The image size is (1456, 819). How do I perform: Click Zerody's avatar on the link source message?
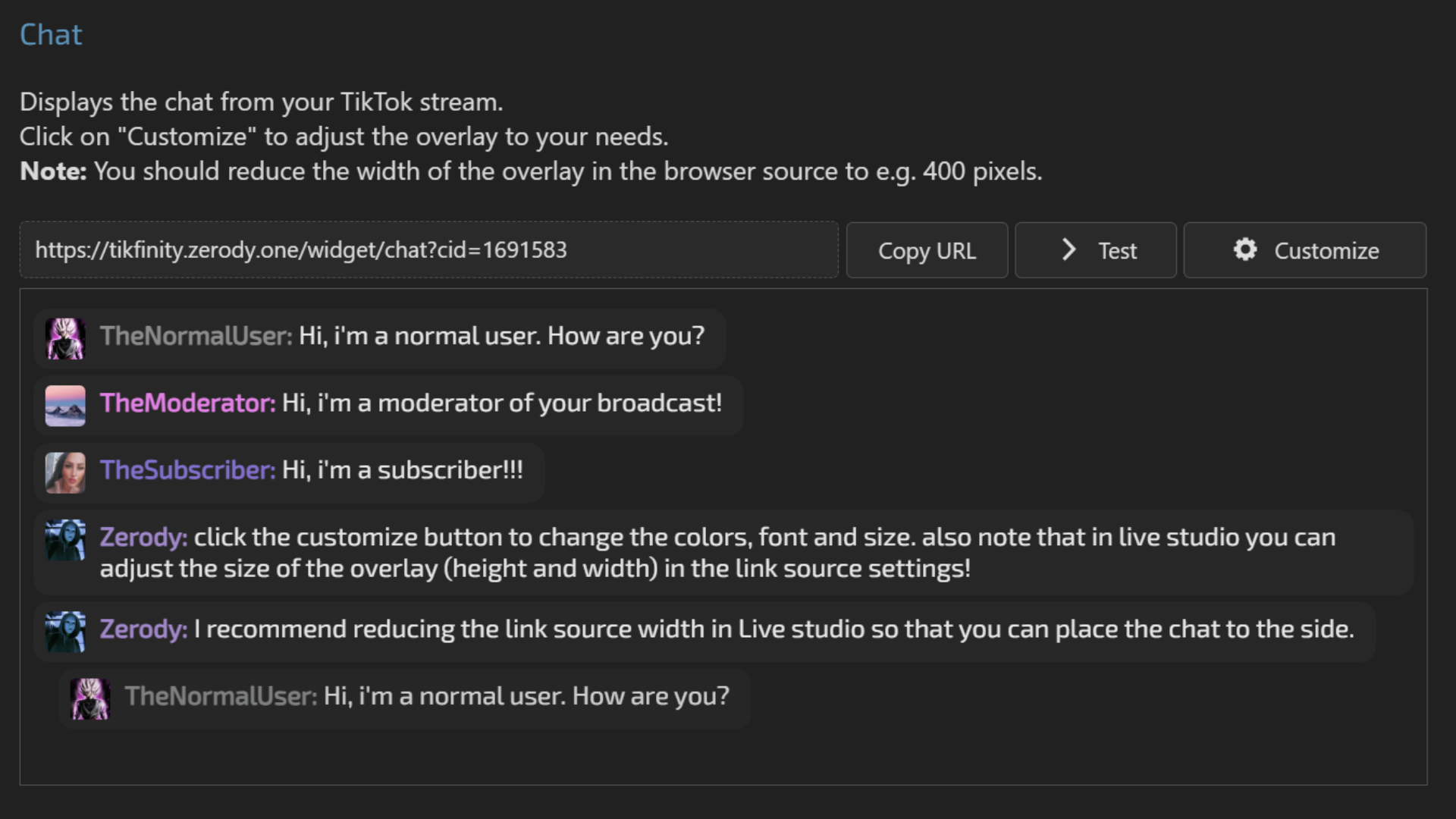(x=65, y=632)
